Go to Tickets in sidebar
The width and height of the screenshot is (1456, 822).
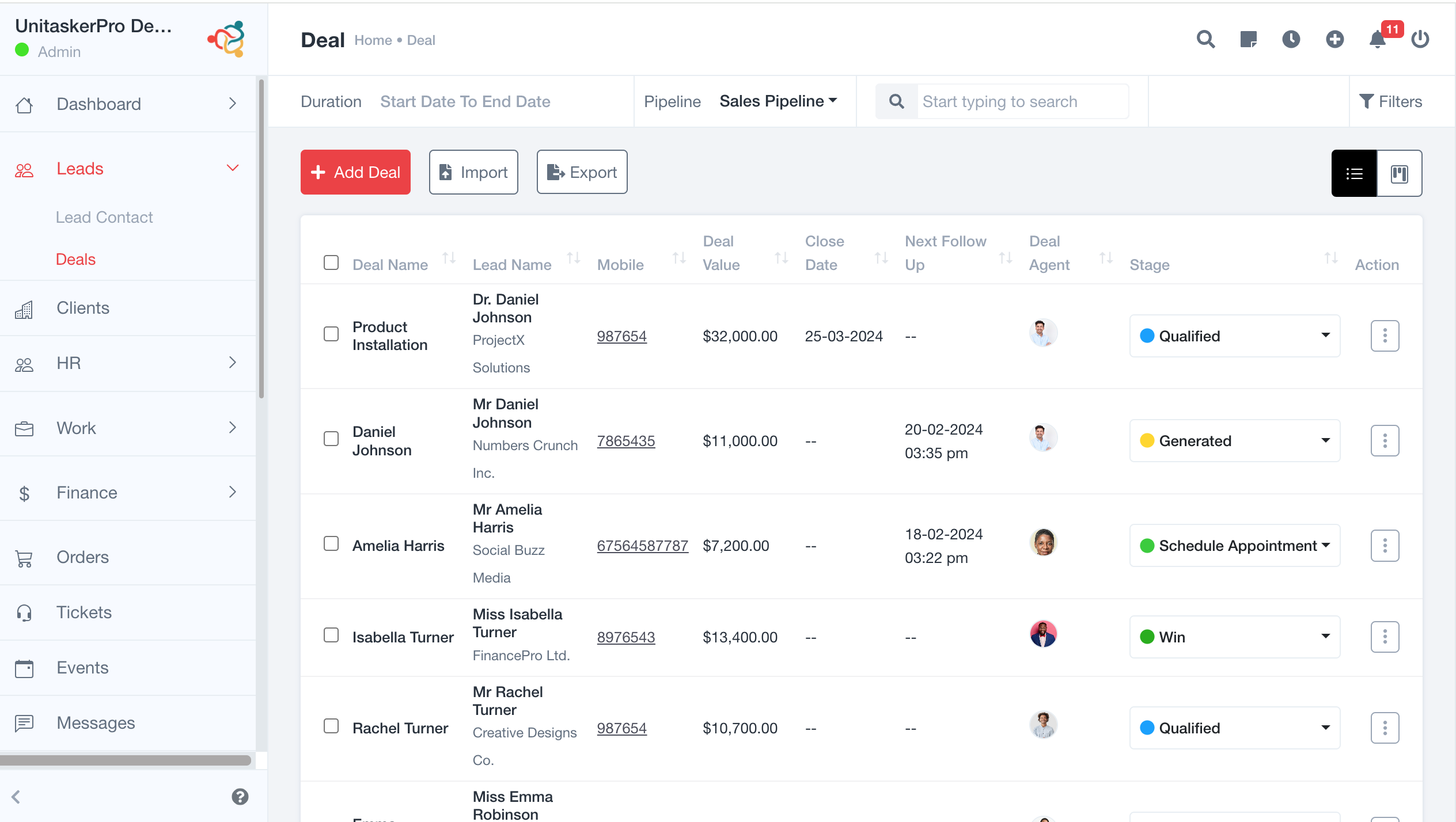pos(128,612)
